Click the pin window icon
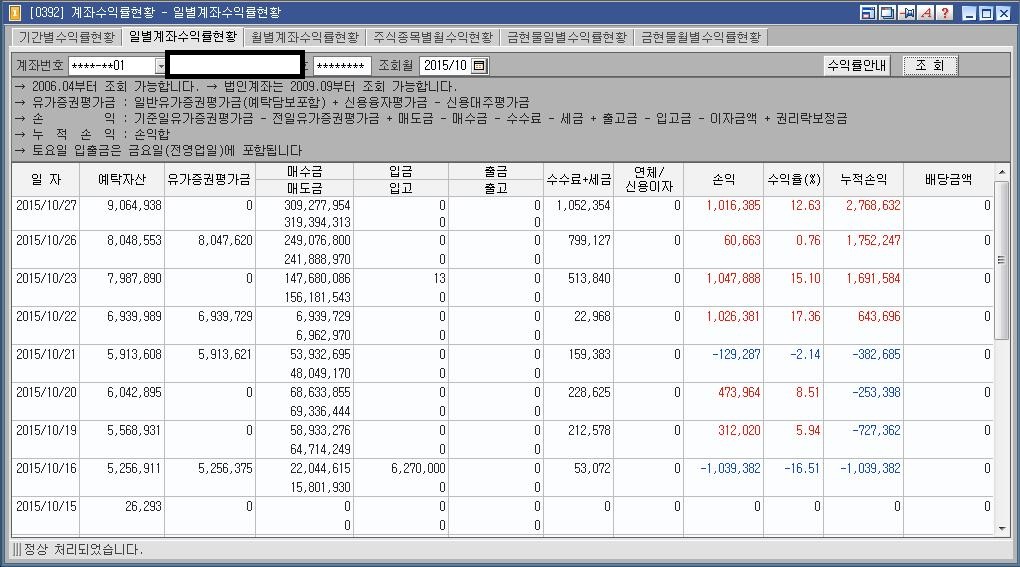The height and width of the screenshot is (567, 1020). pos(907,12)
